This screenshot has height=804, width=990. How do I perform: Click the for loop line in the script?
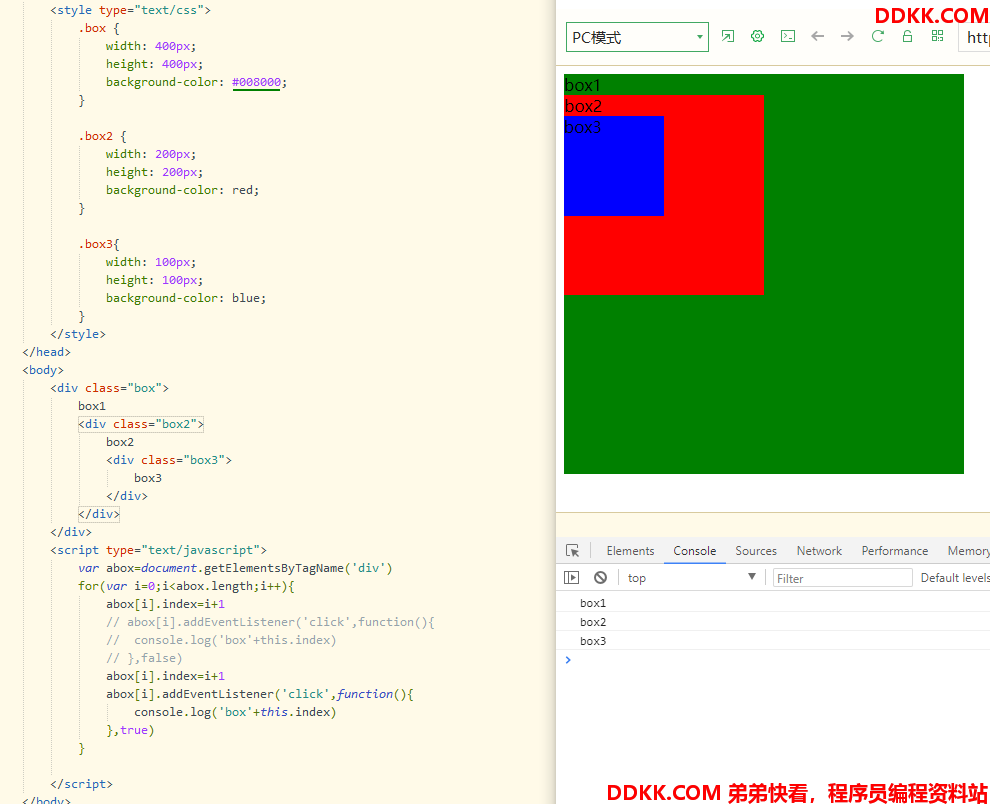click(x=186, y=586)
